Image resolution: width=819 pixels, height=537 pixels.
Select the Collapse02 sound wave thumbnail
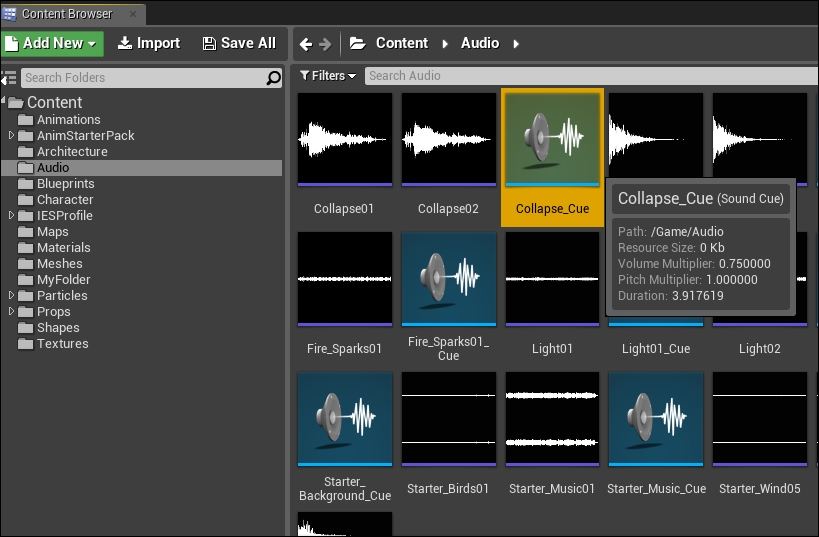(449, 139)
